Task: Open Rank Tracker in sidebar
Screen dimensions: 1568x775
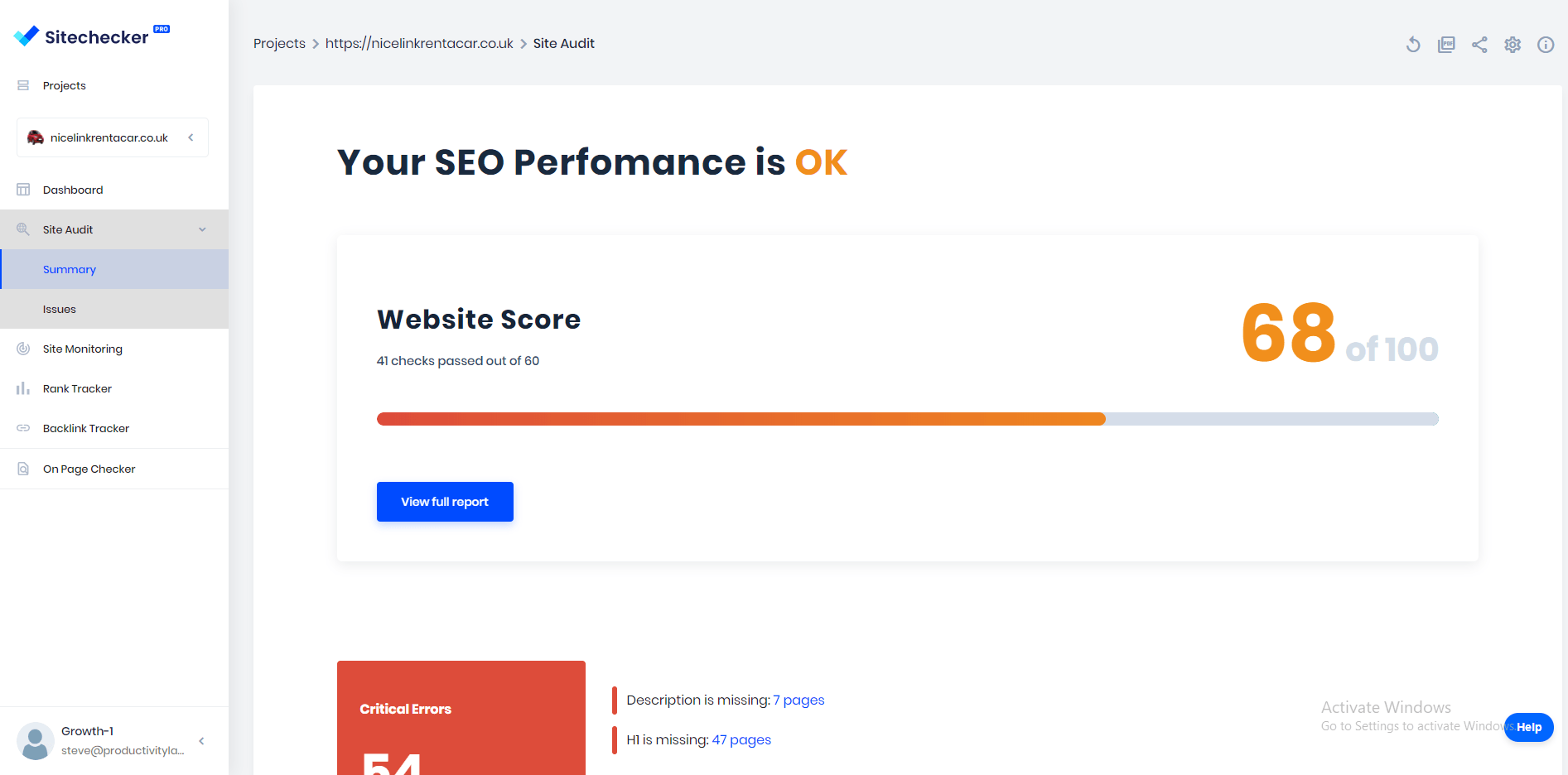Action: click(114, 388)
